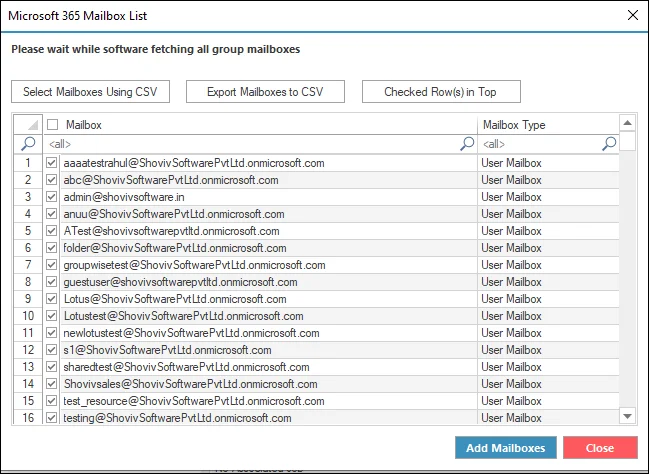Uncheck guestuser mailbox checkbox
This screenshot has width=649, height=474.
51,282
